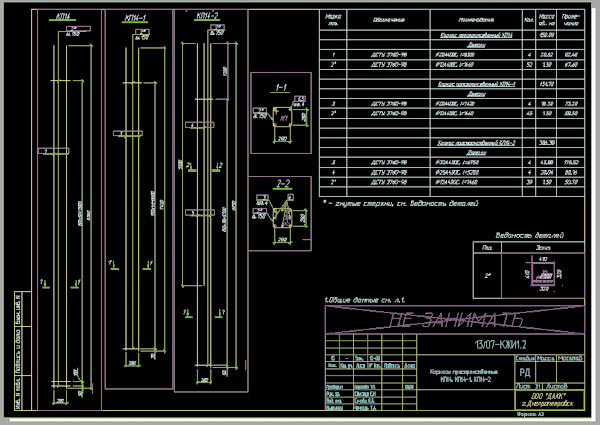
Task: Click the mass value 450.00 in specification
Action: (546, 33)
